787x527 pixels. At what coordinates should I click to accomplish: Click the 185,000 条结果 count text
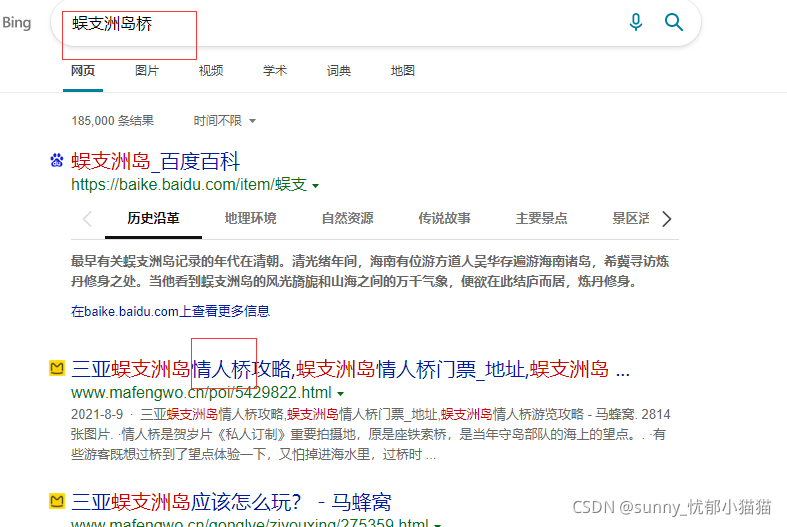point(112,121)
